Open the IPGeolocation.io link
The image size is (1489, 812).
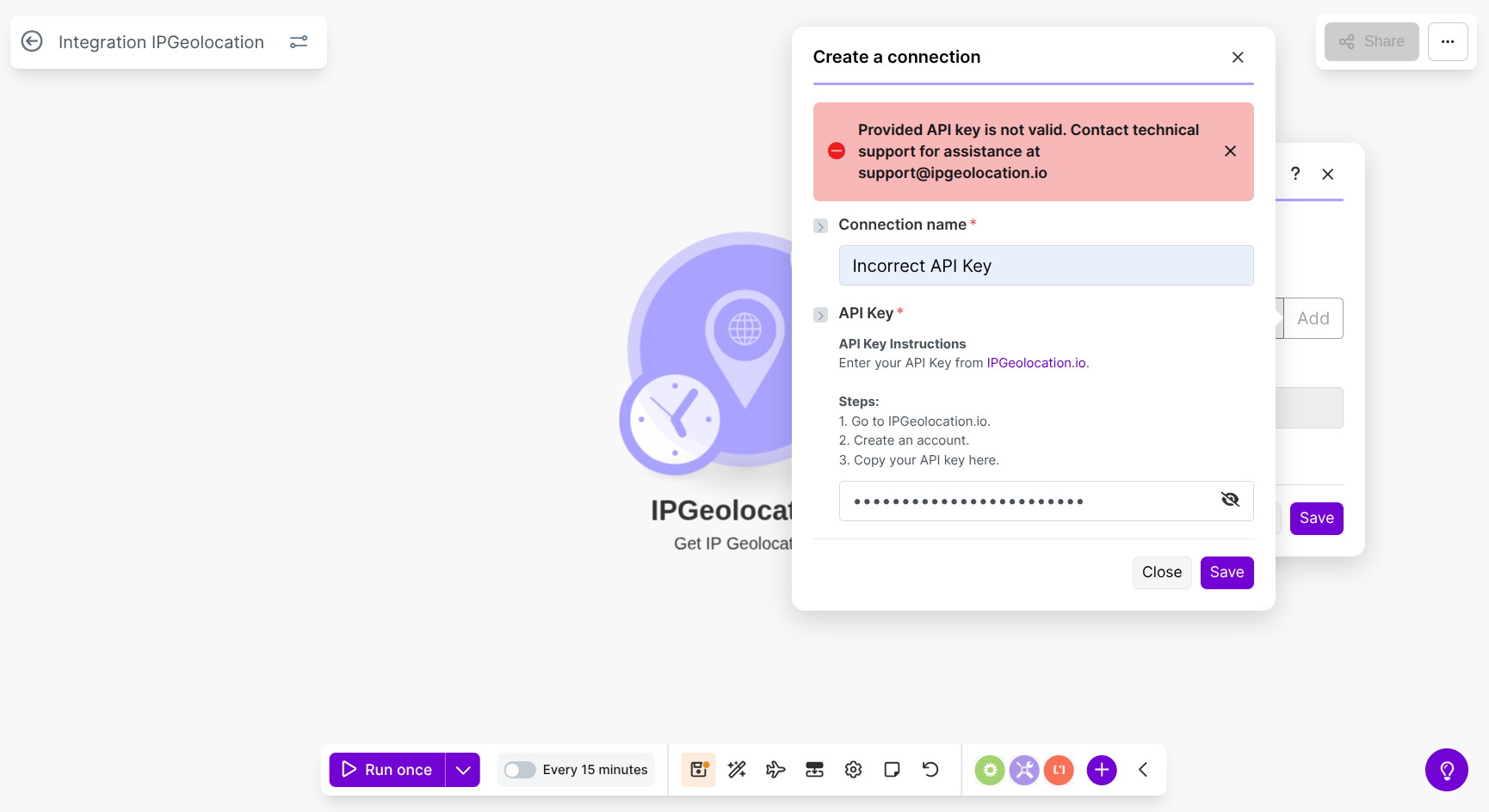point(1036,363)
